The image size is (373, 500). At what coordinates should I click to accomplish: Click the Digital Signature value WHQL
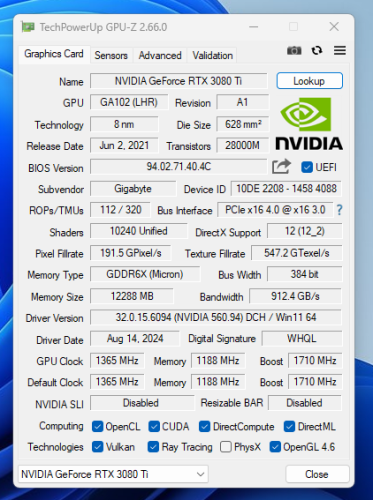pyautogui.click(x=302, y=339)
